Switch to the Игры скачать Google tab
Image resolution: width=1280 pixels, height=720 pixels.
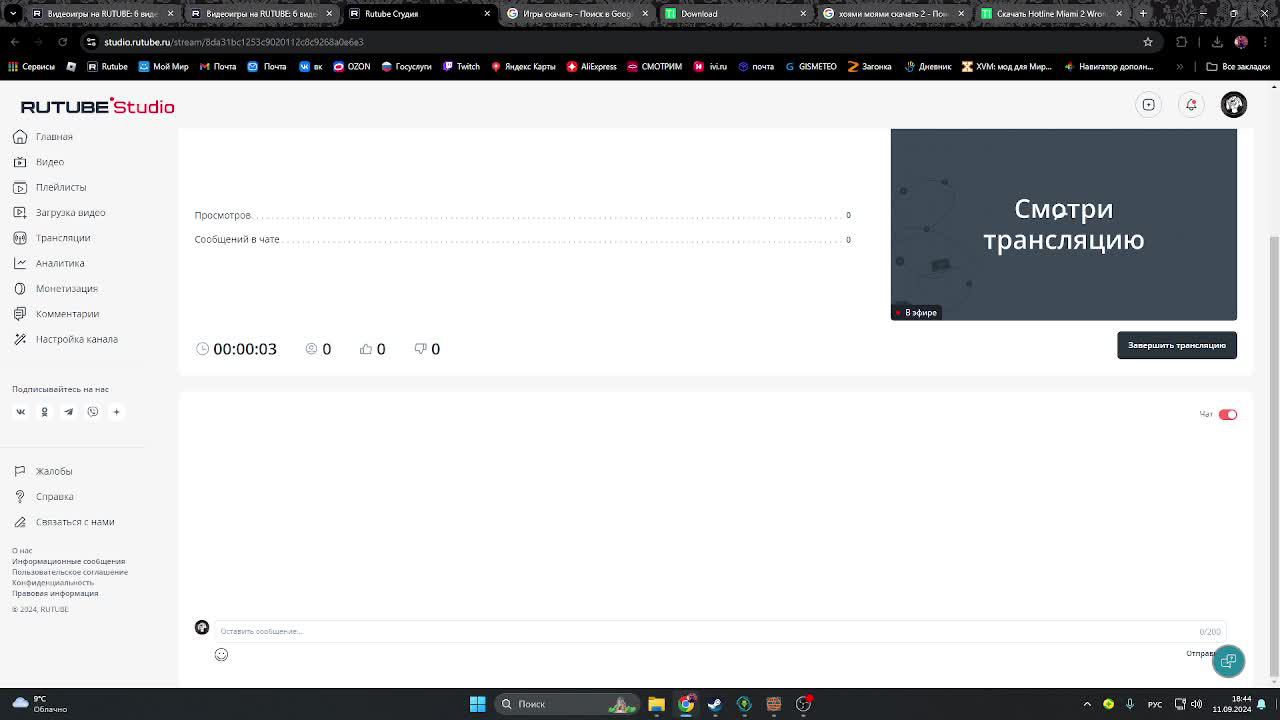click(578, 14)
